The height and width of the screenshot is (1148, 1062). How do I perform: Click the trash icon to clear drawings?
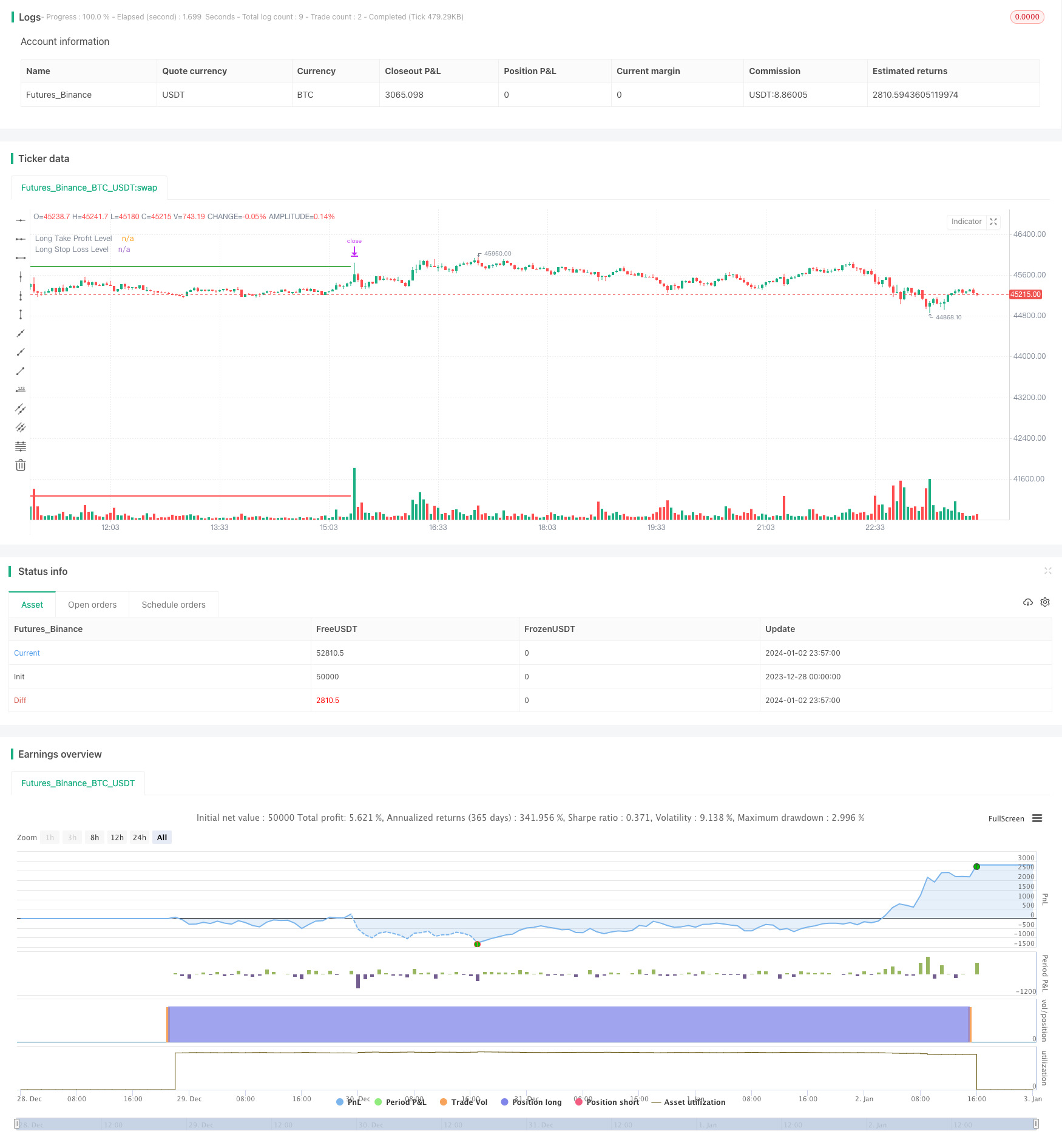pyautogui.click(x=21, y=465)
